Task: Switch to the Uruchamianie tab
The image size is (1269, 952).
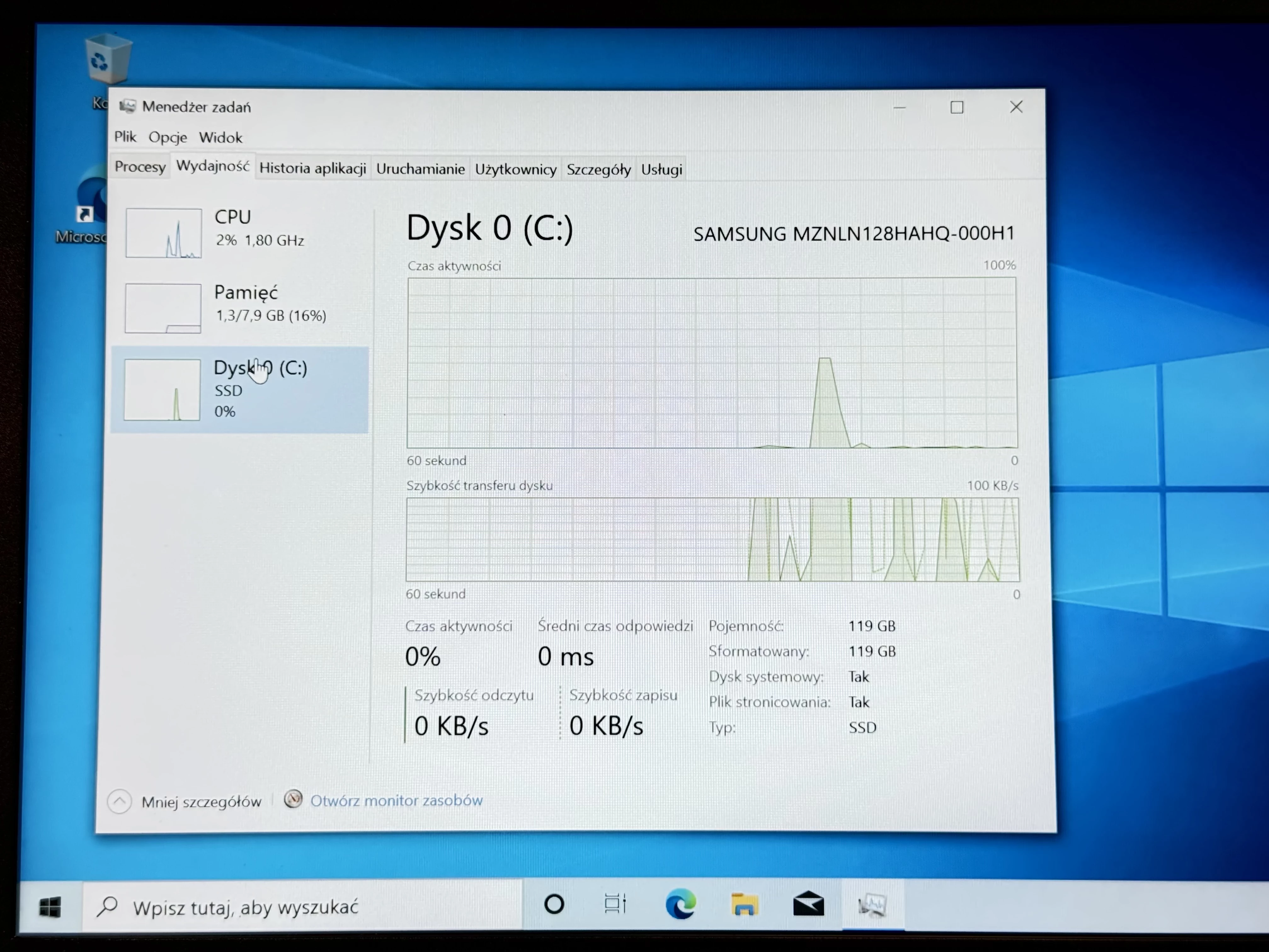Action: pos(420,169)
